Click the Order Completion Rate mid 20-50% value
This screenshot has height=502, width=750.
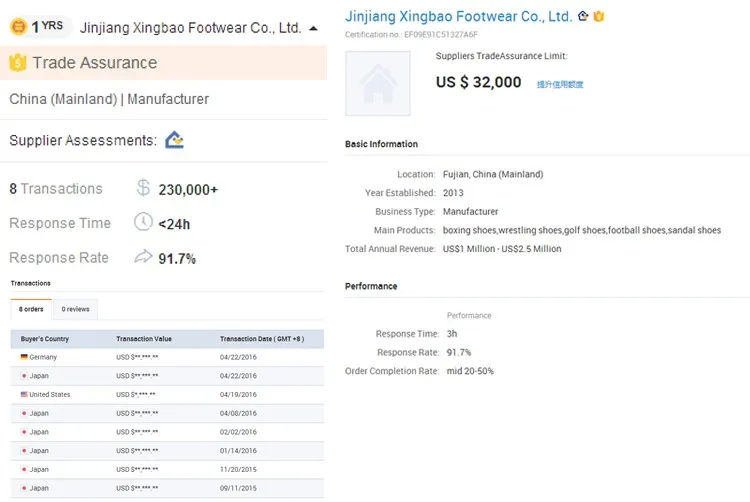click(470, 371)
